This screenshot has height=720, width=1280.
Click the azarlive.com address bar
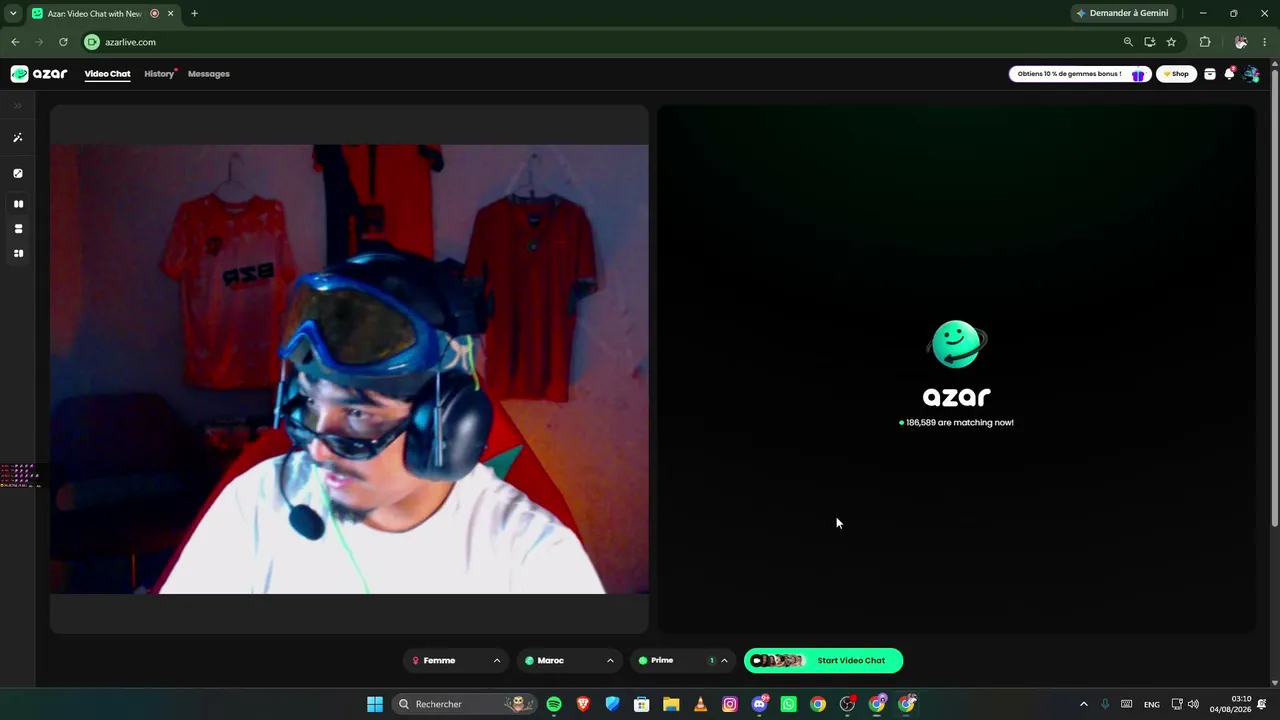(x=600, y=42)
